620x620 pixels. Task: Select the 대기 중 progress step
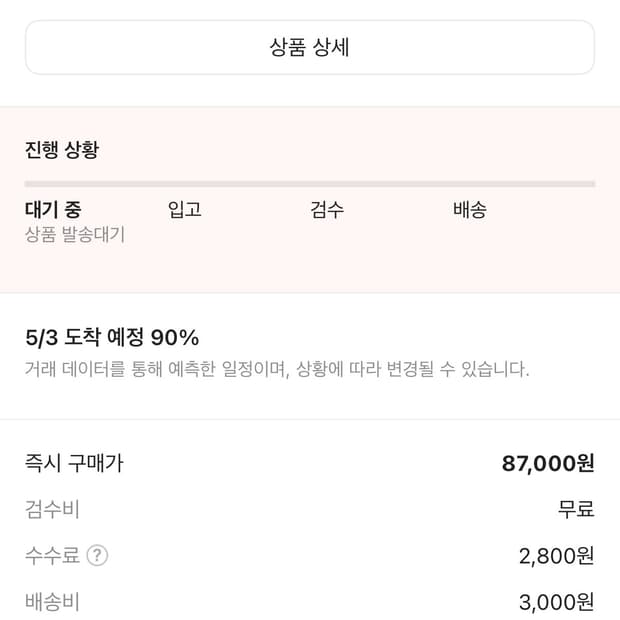tap(53, 210)
